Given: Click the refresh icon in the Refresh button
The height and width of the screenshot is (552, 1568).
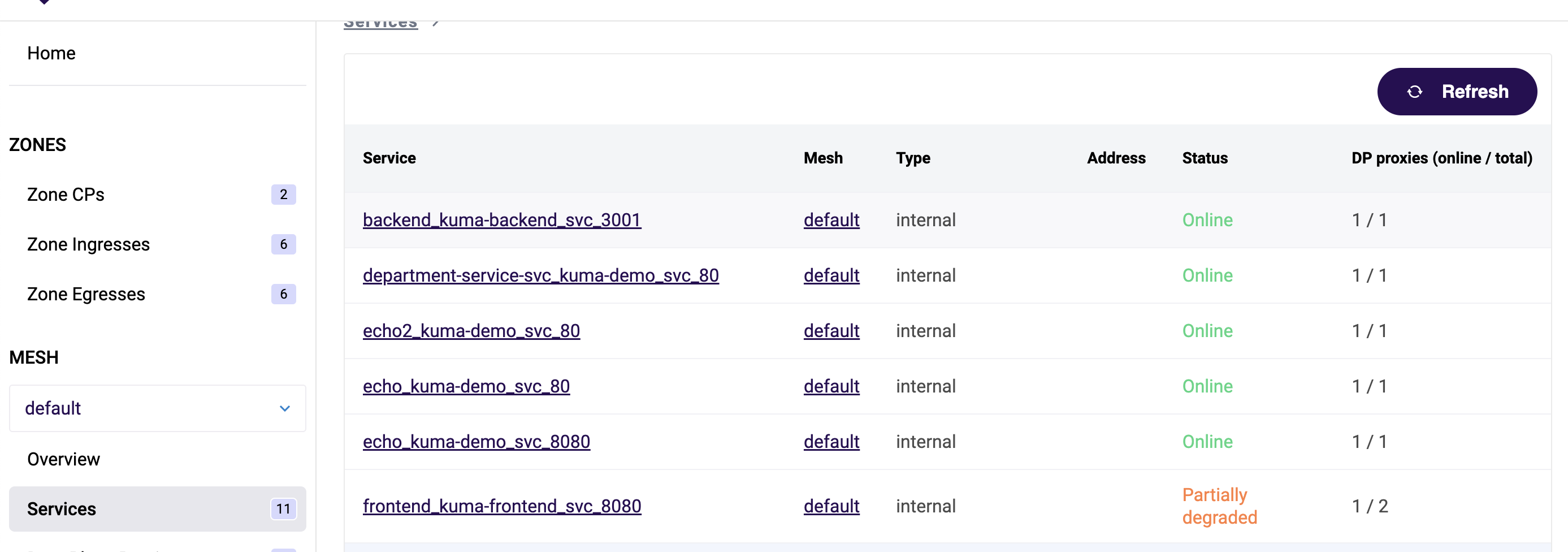Looking at the screenshot, I should 1415,92.
